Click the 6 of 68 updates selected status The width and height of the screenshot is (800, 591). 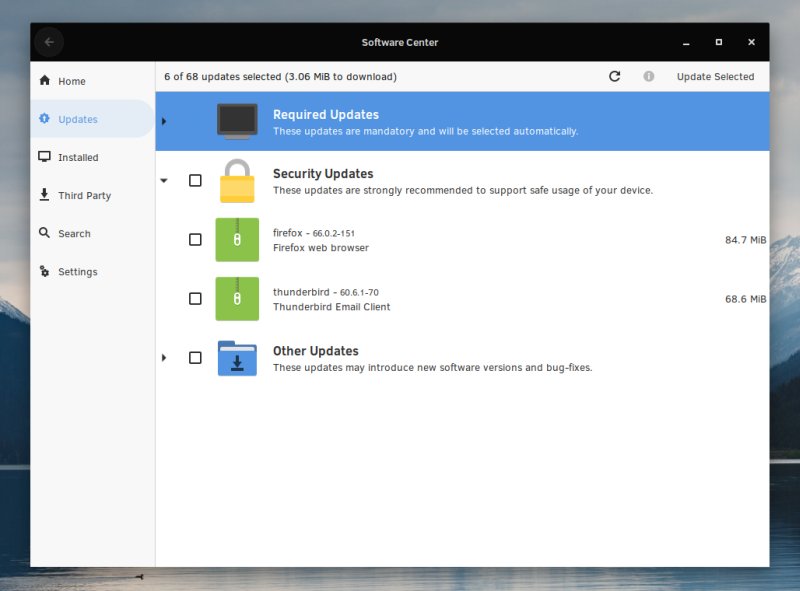coord(280,77)
